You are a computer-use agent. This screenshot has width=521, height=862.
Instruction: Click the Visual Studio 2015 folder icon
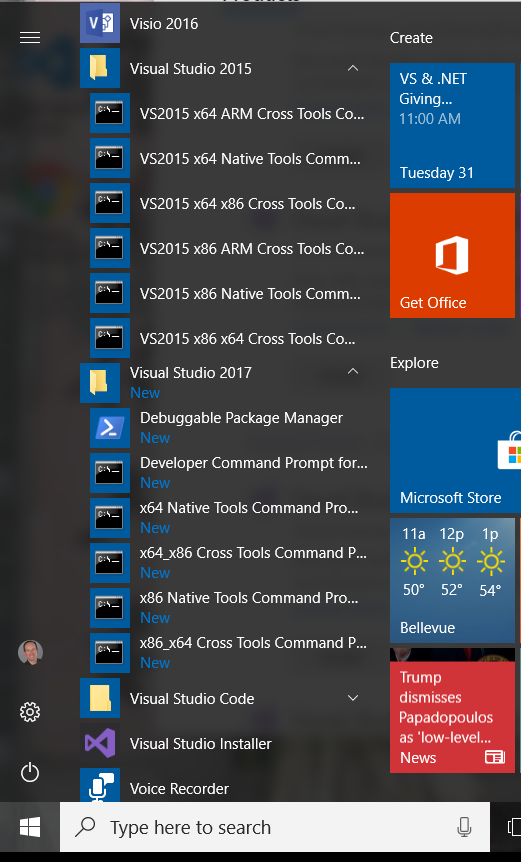coord(100,68)
